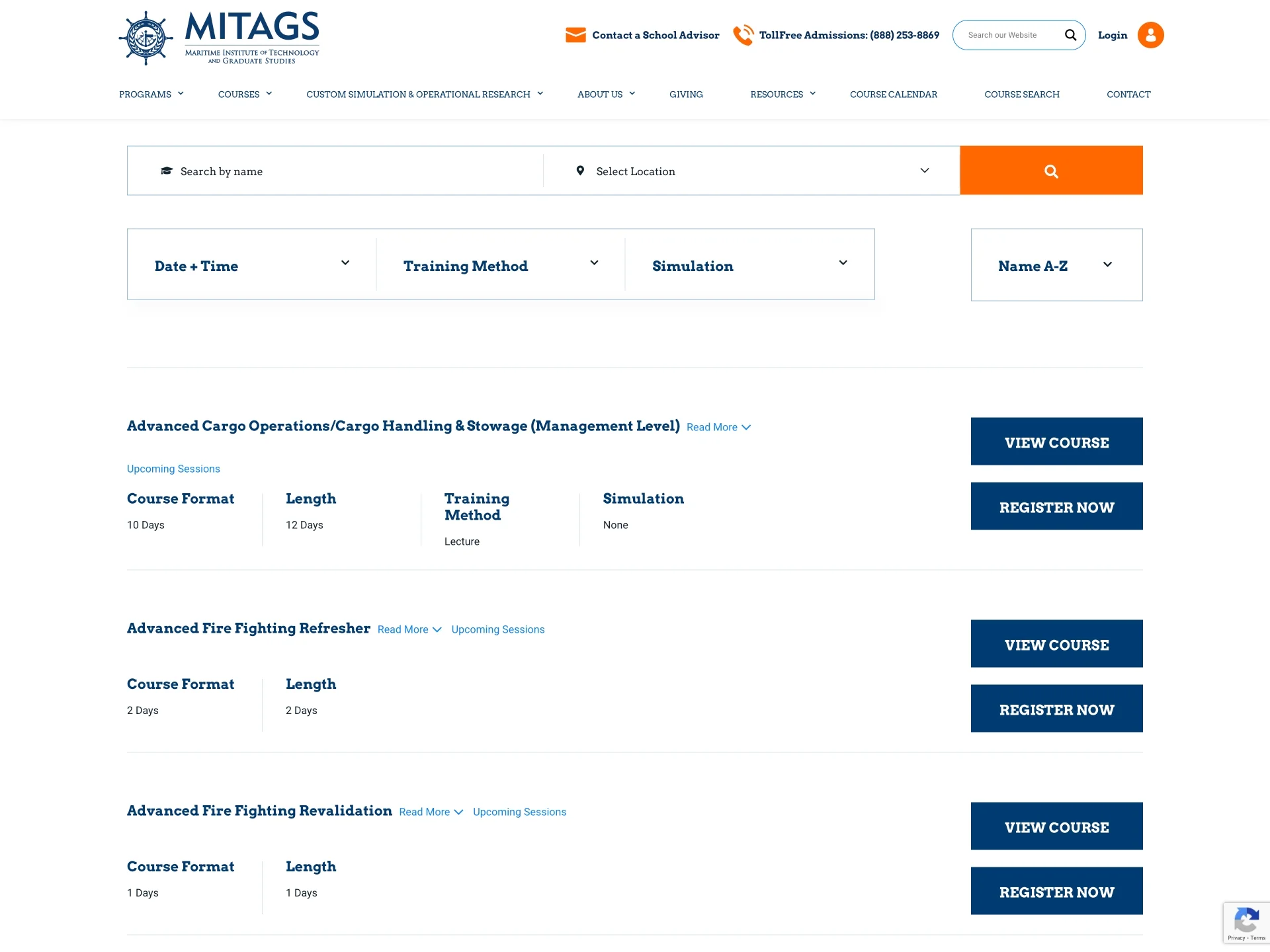Open the Training Method filter dropdown

point(500,264)
